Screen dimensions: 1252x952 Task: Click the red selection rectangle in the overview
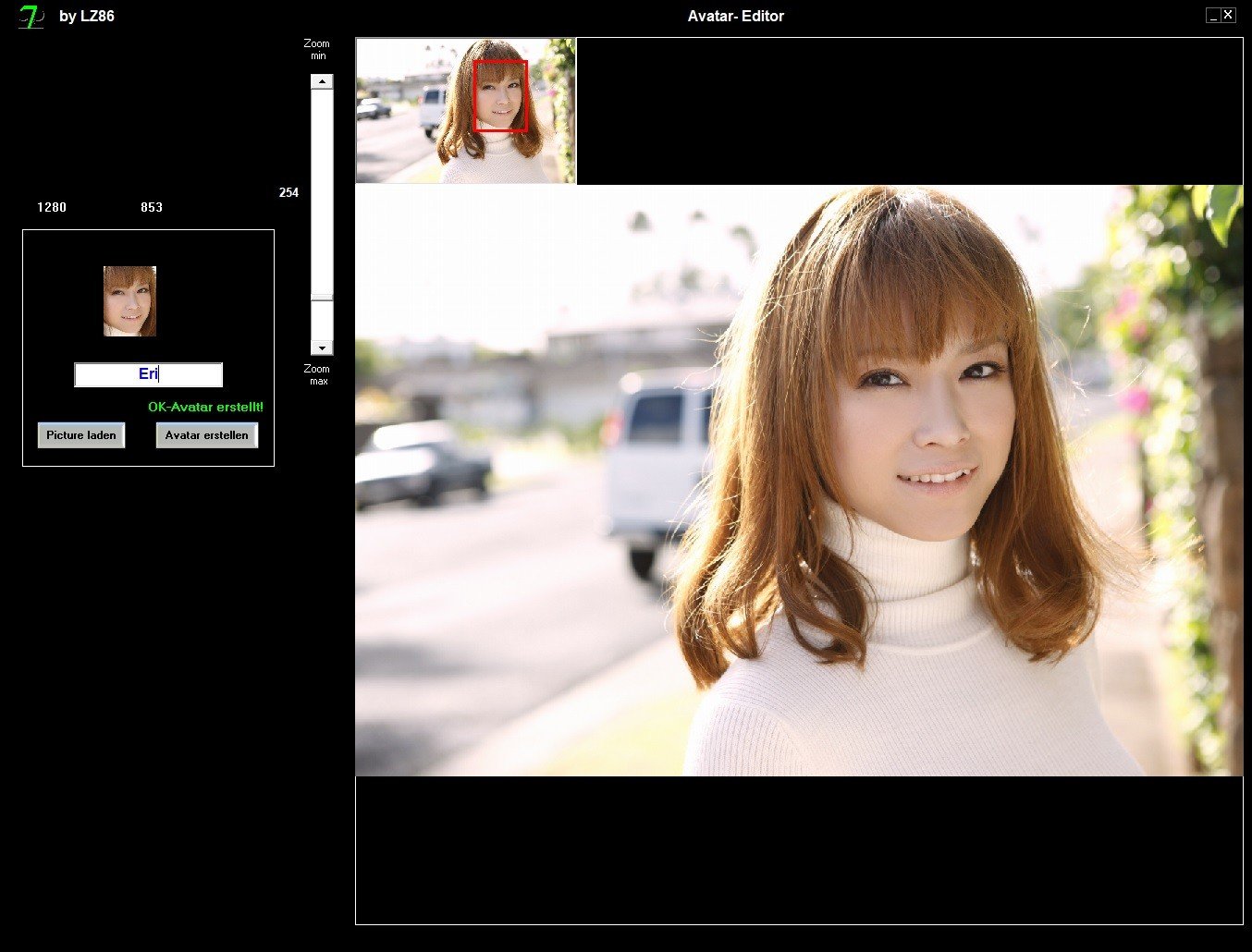[500, 96]
